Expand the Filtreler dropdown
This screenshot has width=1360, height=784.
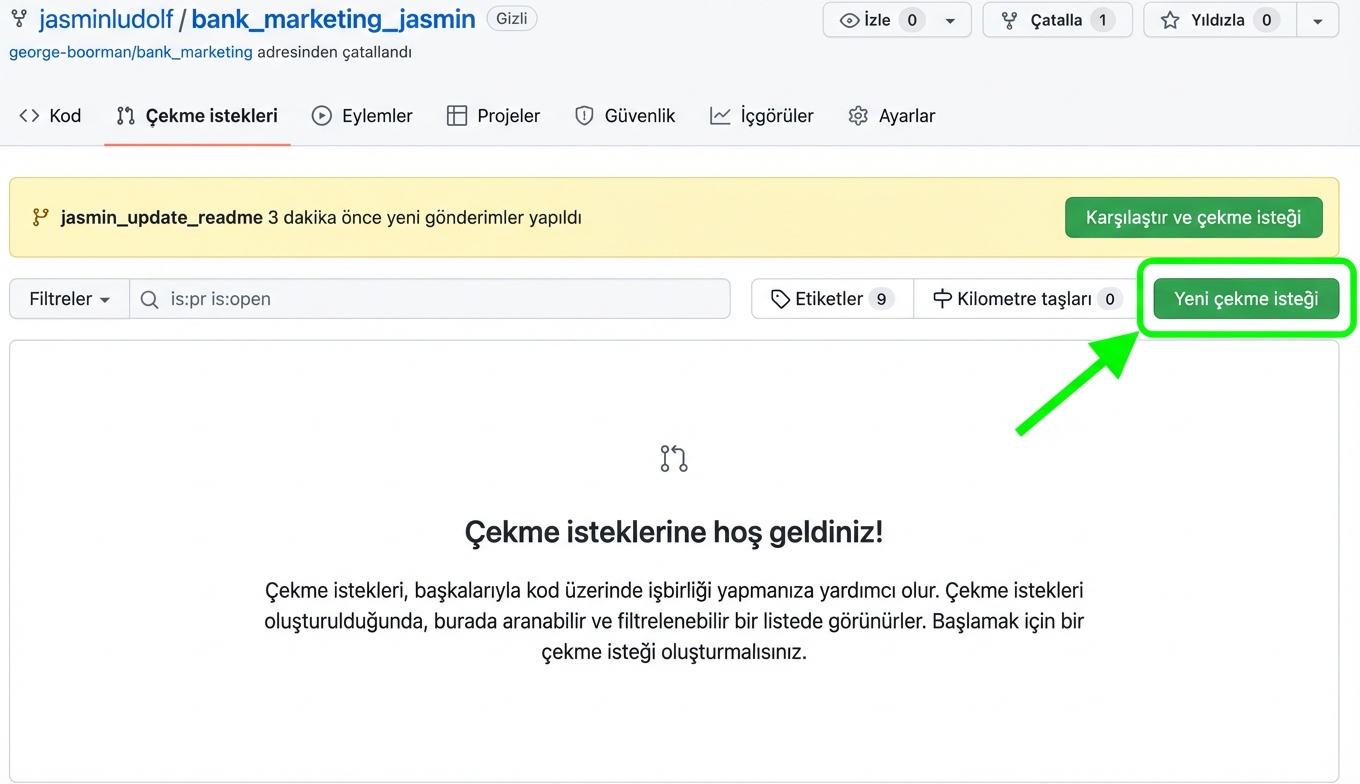coord(67,298)
